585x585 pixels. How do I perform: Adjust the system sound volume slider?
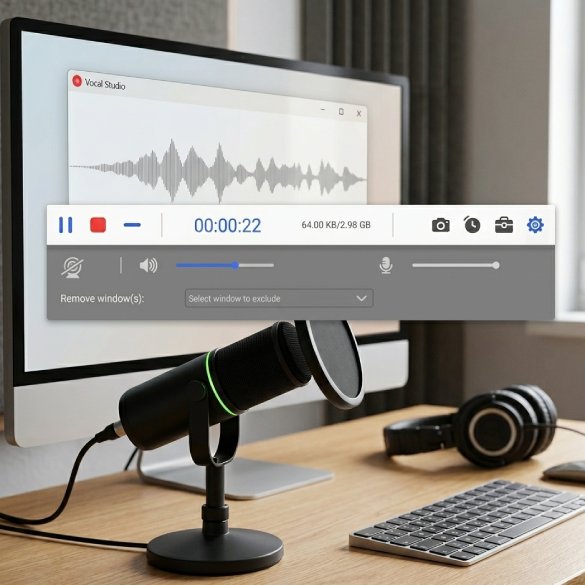tap(225, 266)
